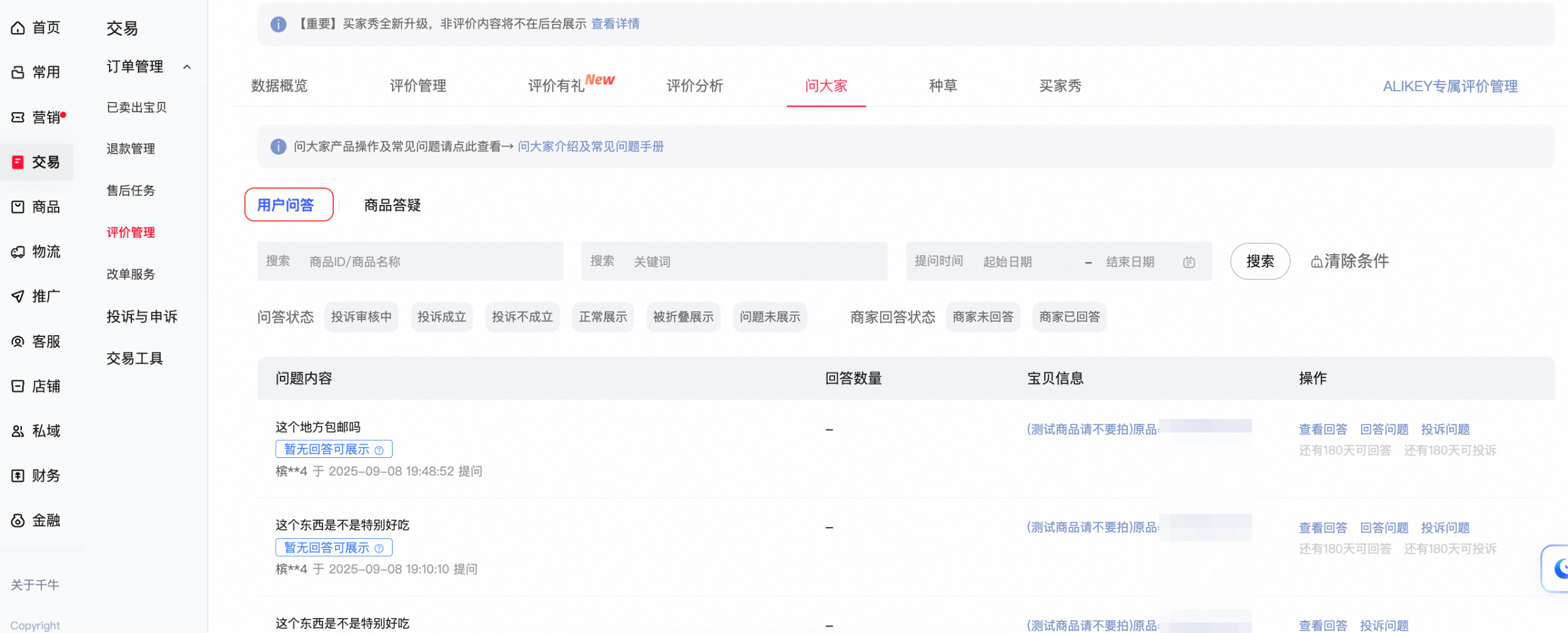The width and height of the screenshot is (1568, 633).
Task: Select the 店铺 shop icon
Action: tap(18, 386)
